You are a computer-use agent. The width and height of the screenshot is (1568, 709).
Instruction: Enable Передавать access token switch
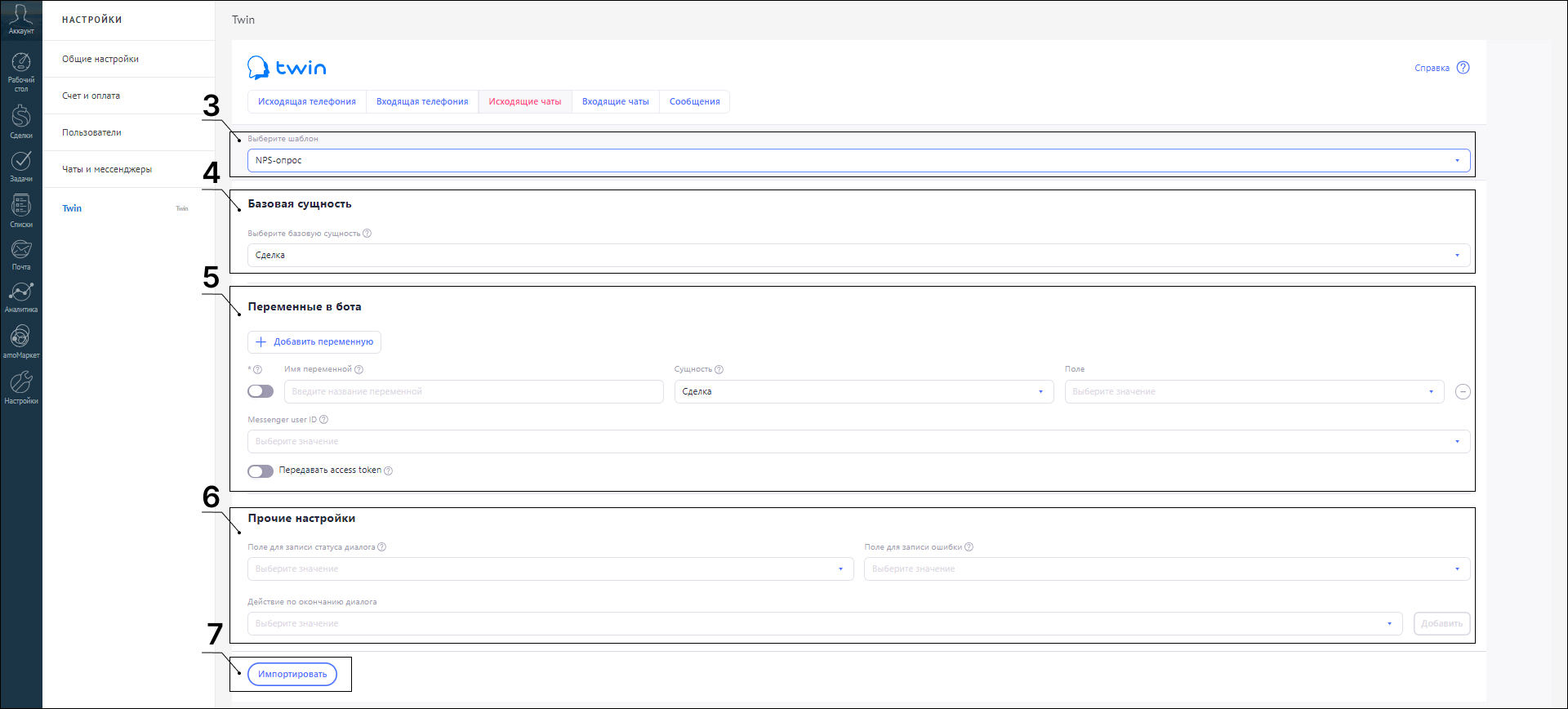[261, 471]
